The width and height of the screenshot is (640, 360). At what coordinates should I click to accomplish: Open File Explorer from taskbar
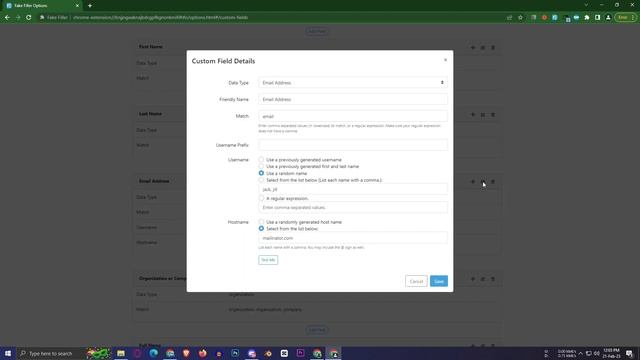pyautogui.click(x=121, y=353)
